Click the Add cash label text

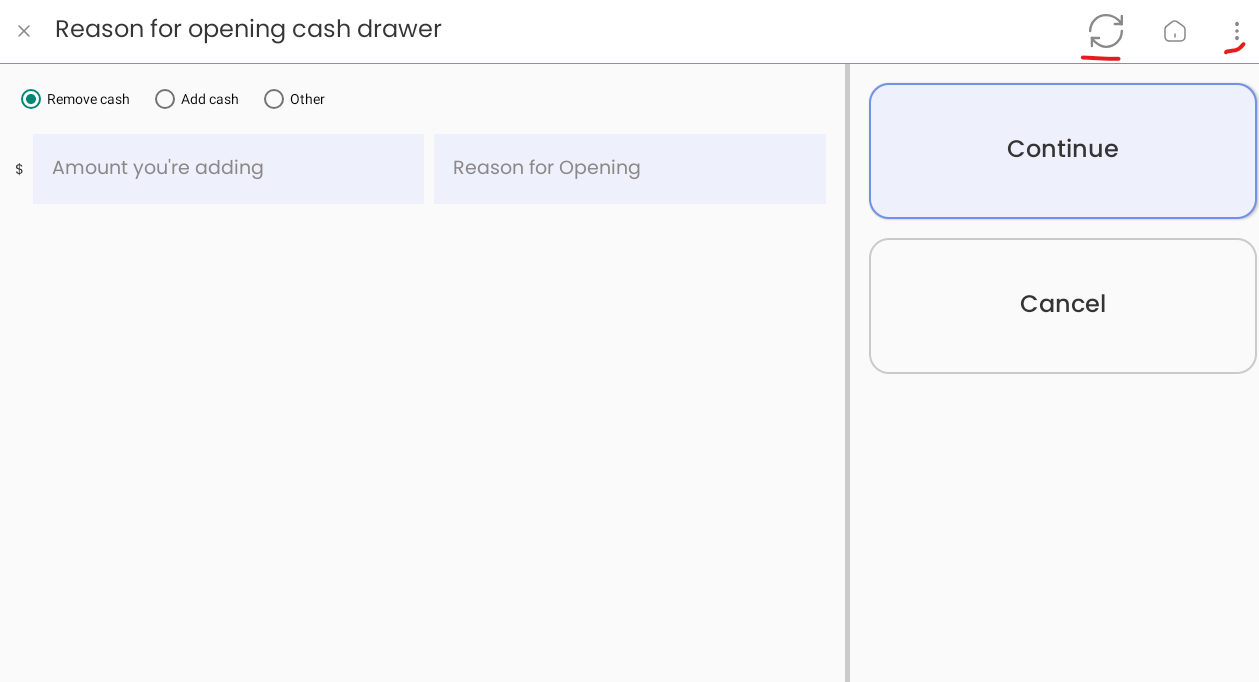210,99
